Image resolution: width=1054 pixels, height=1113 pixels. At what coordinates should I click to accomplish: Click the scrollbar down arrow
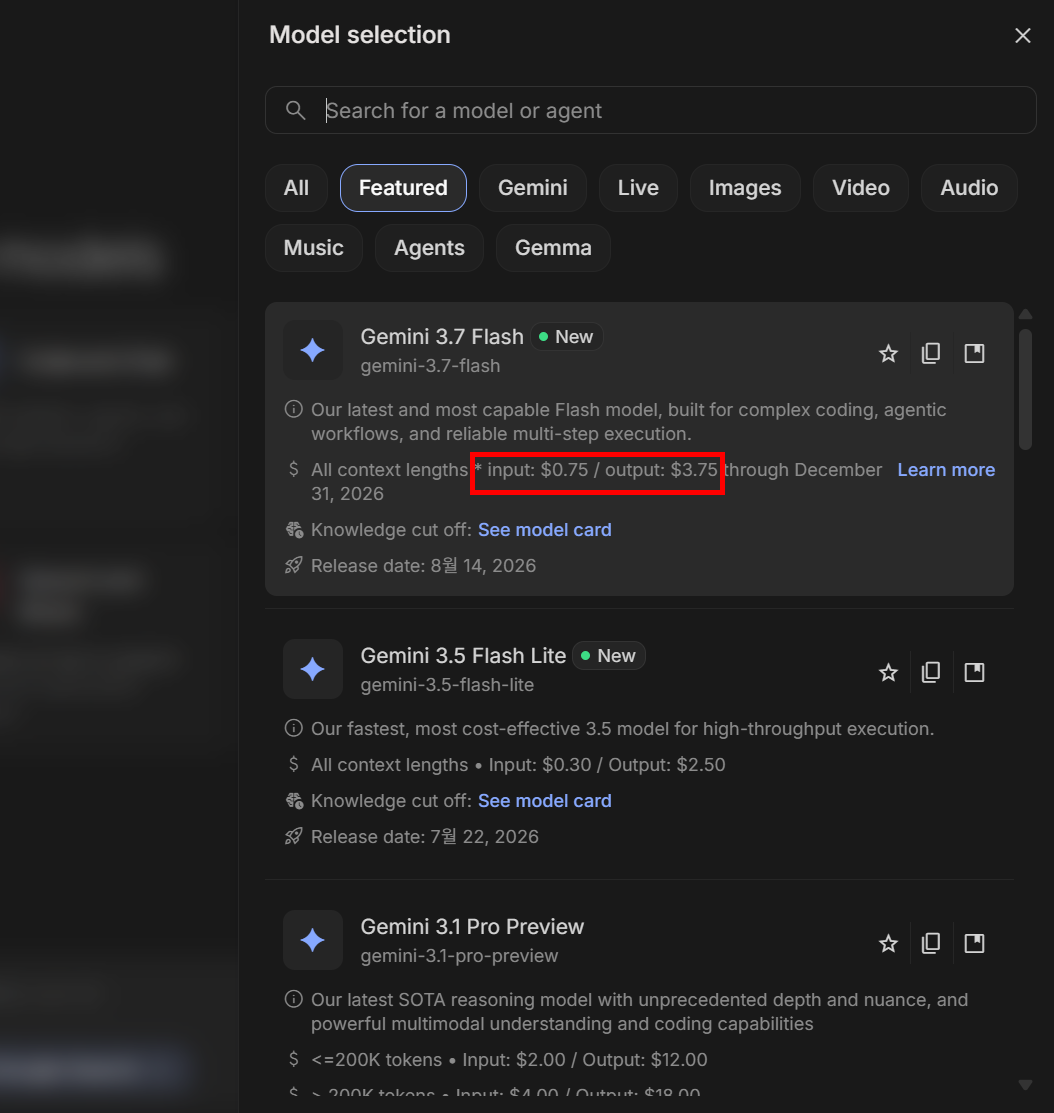(1025, 1085)
